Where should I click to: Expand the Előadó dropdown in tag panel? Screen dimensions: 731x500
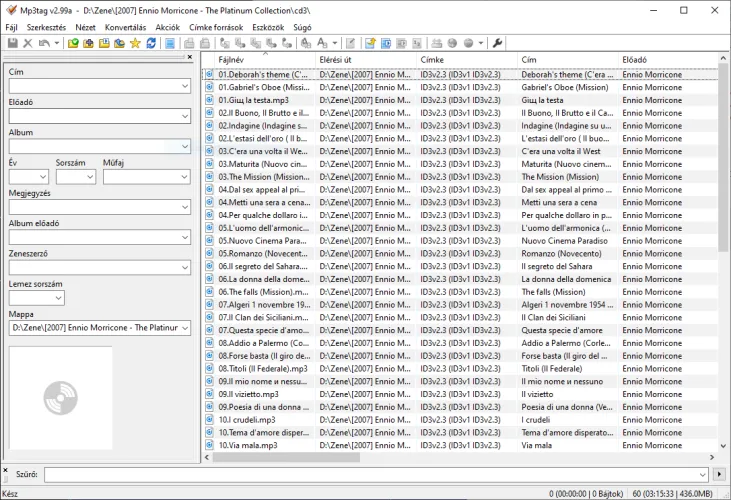(x=184, y=117)
